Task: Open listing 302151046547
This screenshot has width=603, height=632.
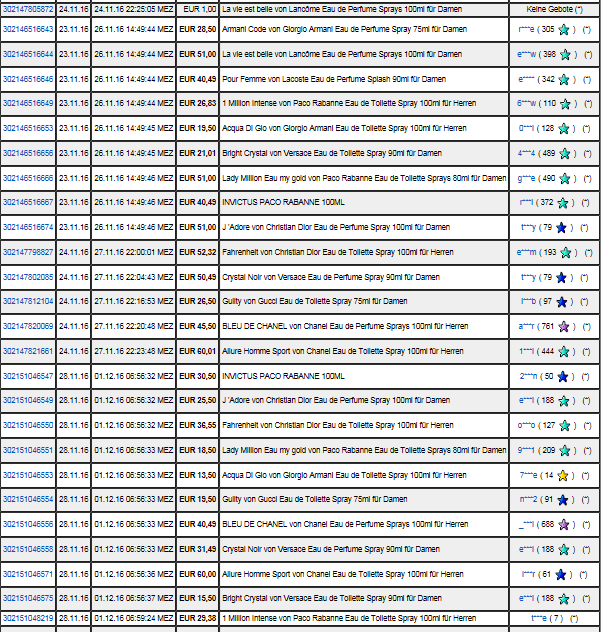Action: [x=28, y=376]
